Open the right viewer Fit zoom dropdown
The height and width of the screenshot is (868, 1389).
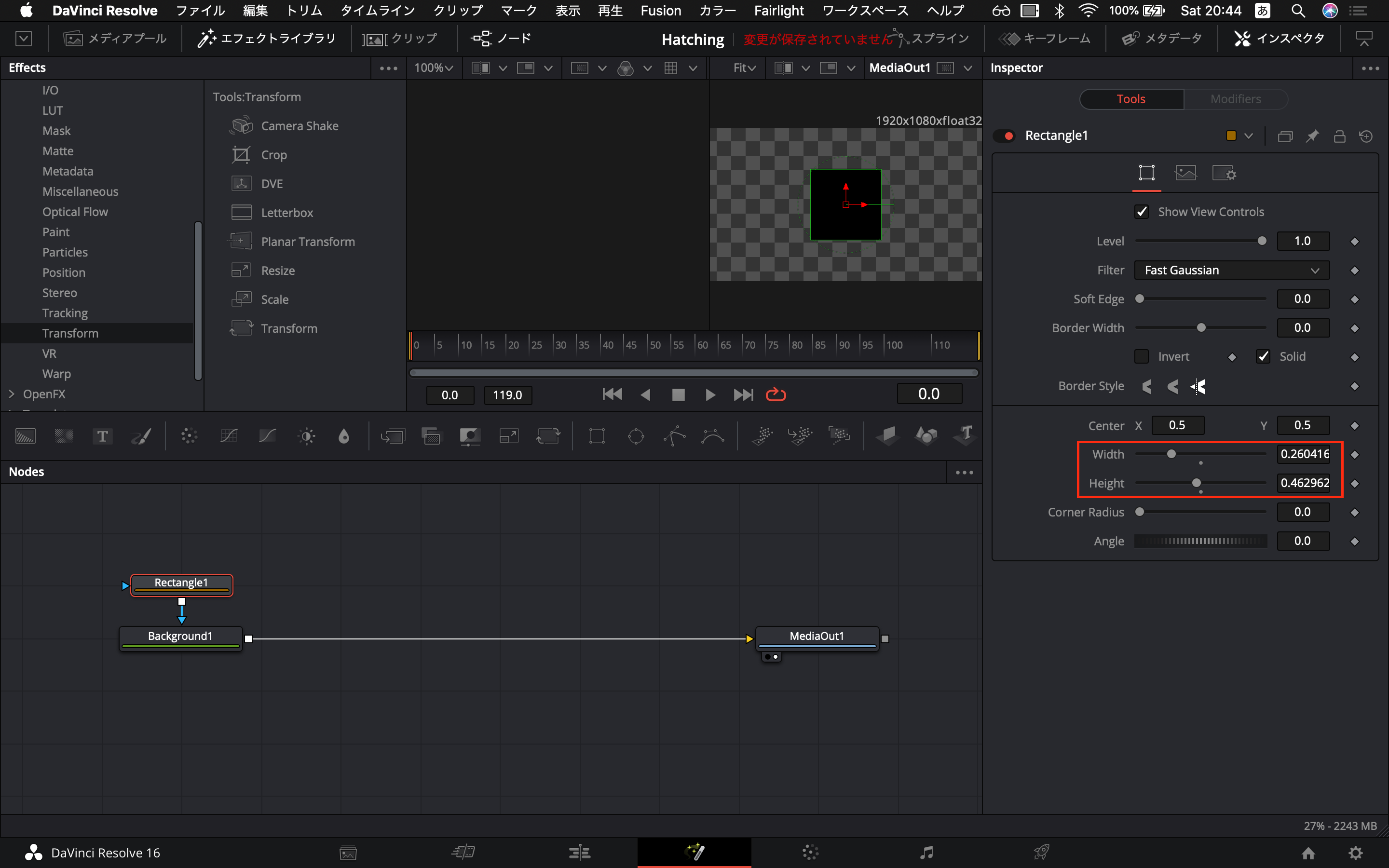745,68
